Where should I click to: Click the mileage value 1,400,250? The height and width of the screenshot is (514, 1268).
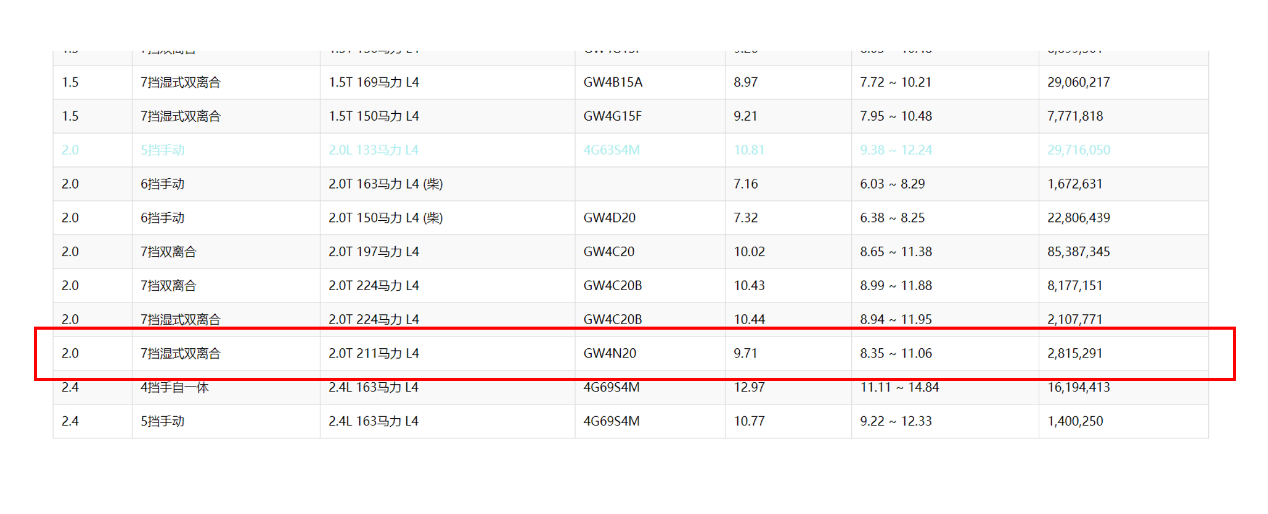1075,421
